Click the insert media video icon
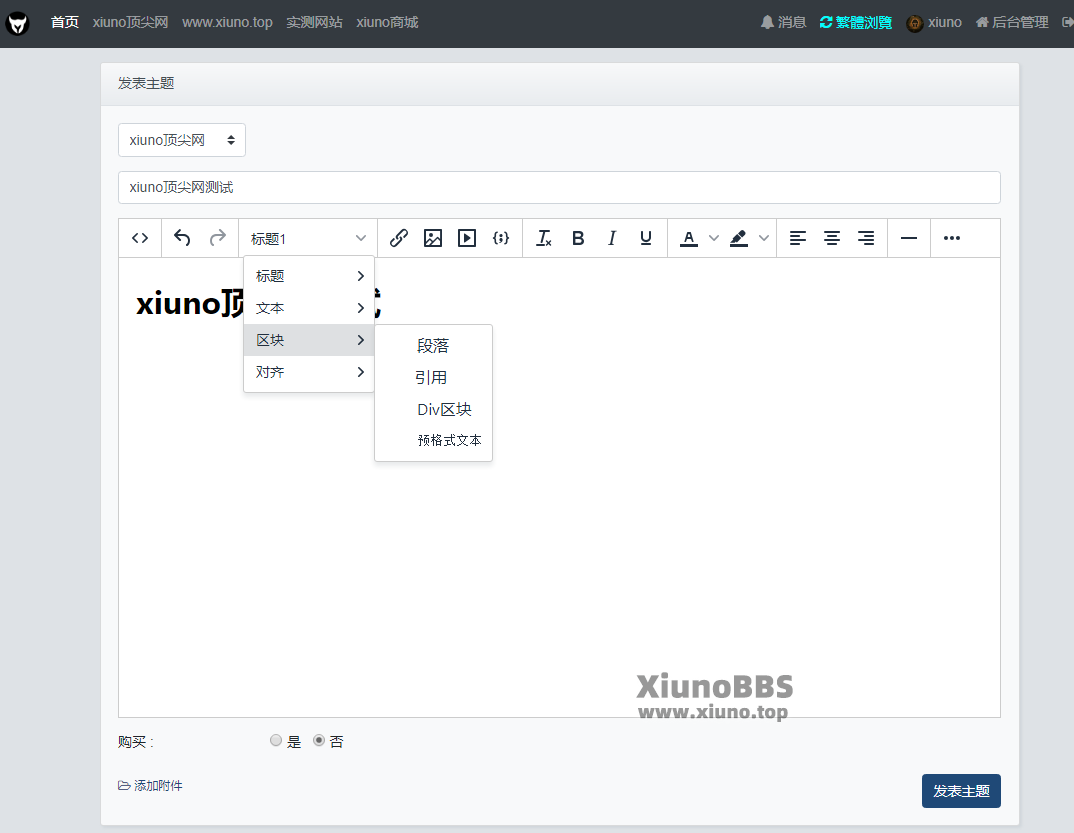 [x=467, y=238]
